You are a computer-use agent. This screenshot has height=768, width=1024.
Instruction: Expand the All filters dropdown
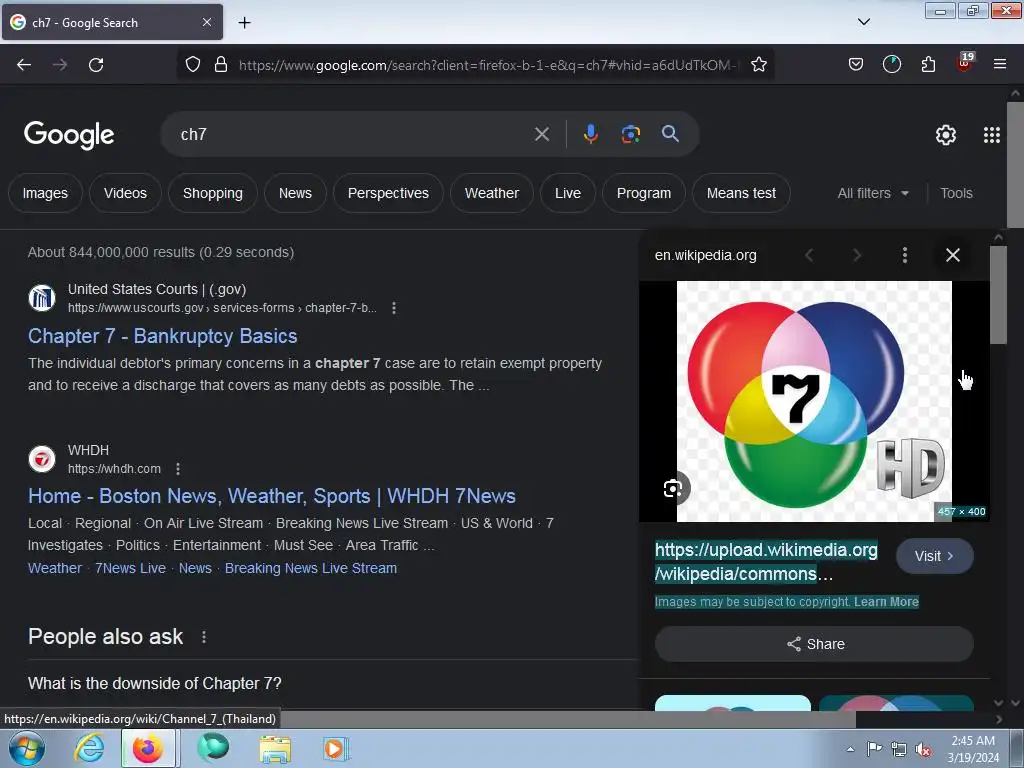click(x=873, y=193)
